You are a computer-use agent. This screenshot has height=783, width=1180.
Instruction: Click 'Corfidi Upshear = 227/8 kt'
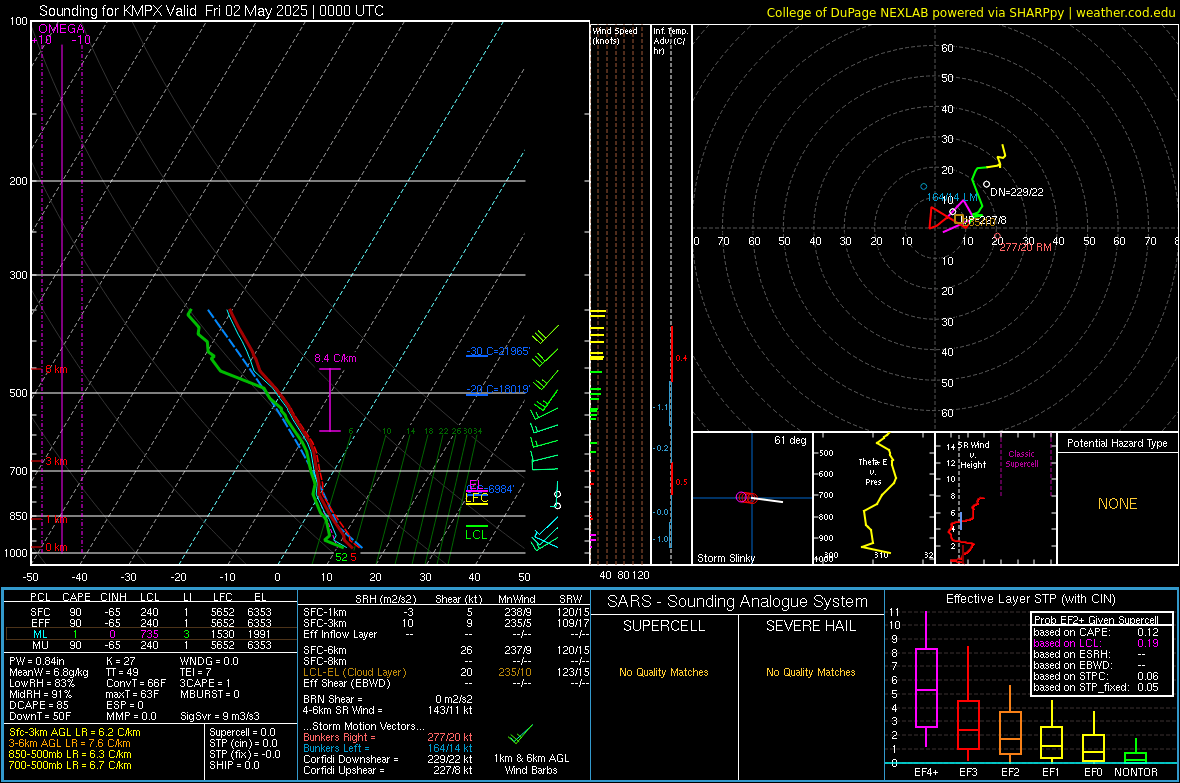click(x=388, y=770)
